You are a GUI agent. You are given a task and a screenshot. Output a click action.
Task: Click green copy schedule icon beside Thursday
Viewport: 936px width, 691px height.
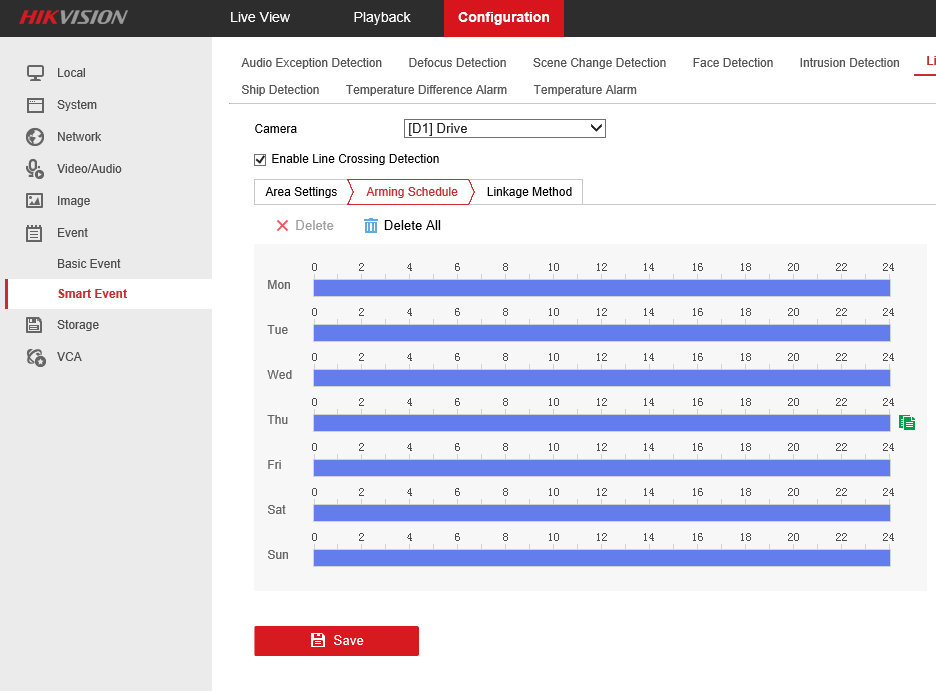(907, 423)
